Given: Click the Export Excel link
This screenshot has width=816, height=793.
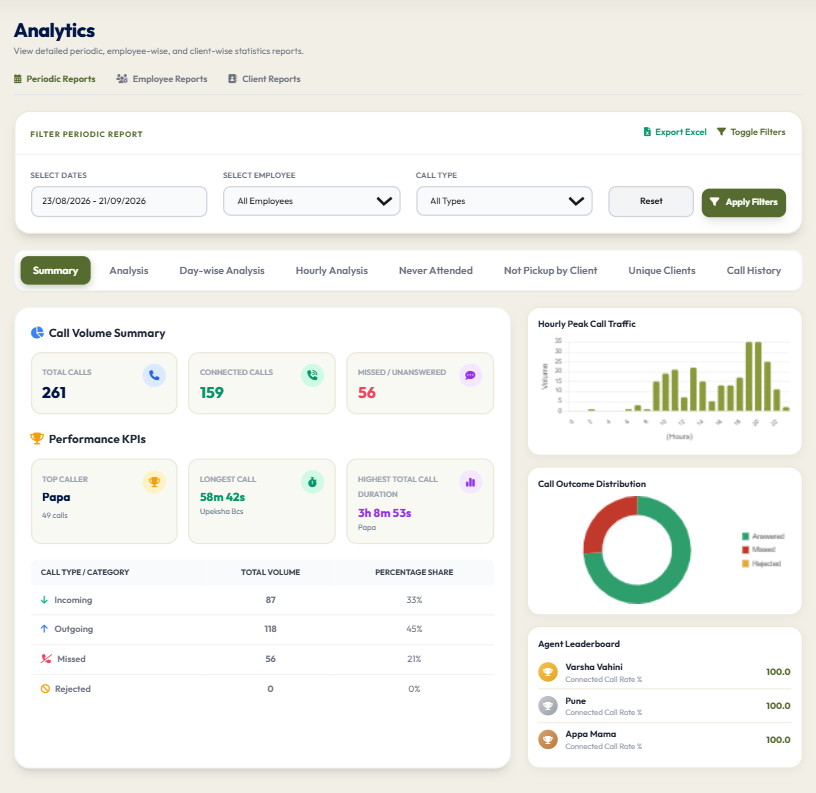Looking at the screenshot, I should (x=675, y=132).
